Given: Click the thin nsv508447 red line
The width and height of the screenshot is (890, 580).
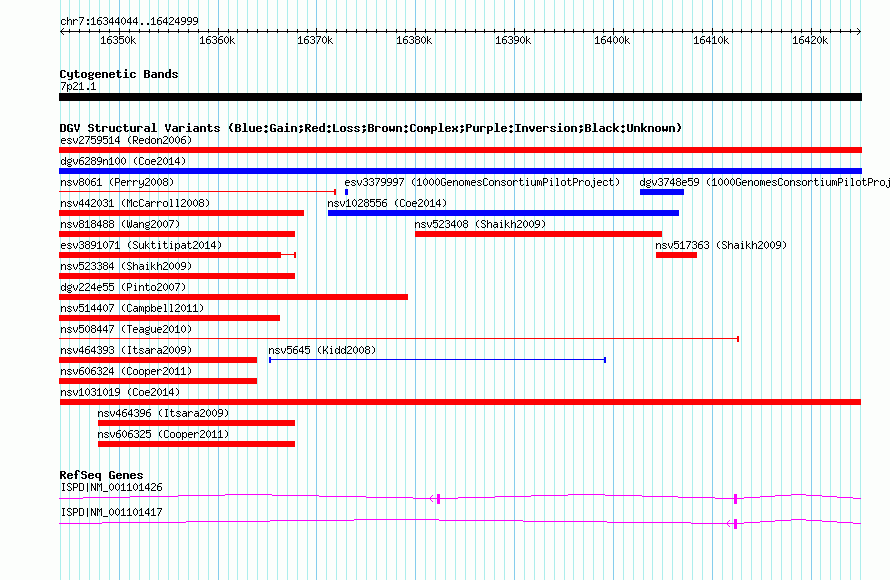Looking at the screenshot, I should pos(399,339).
